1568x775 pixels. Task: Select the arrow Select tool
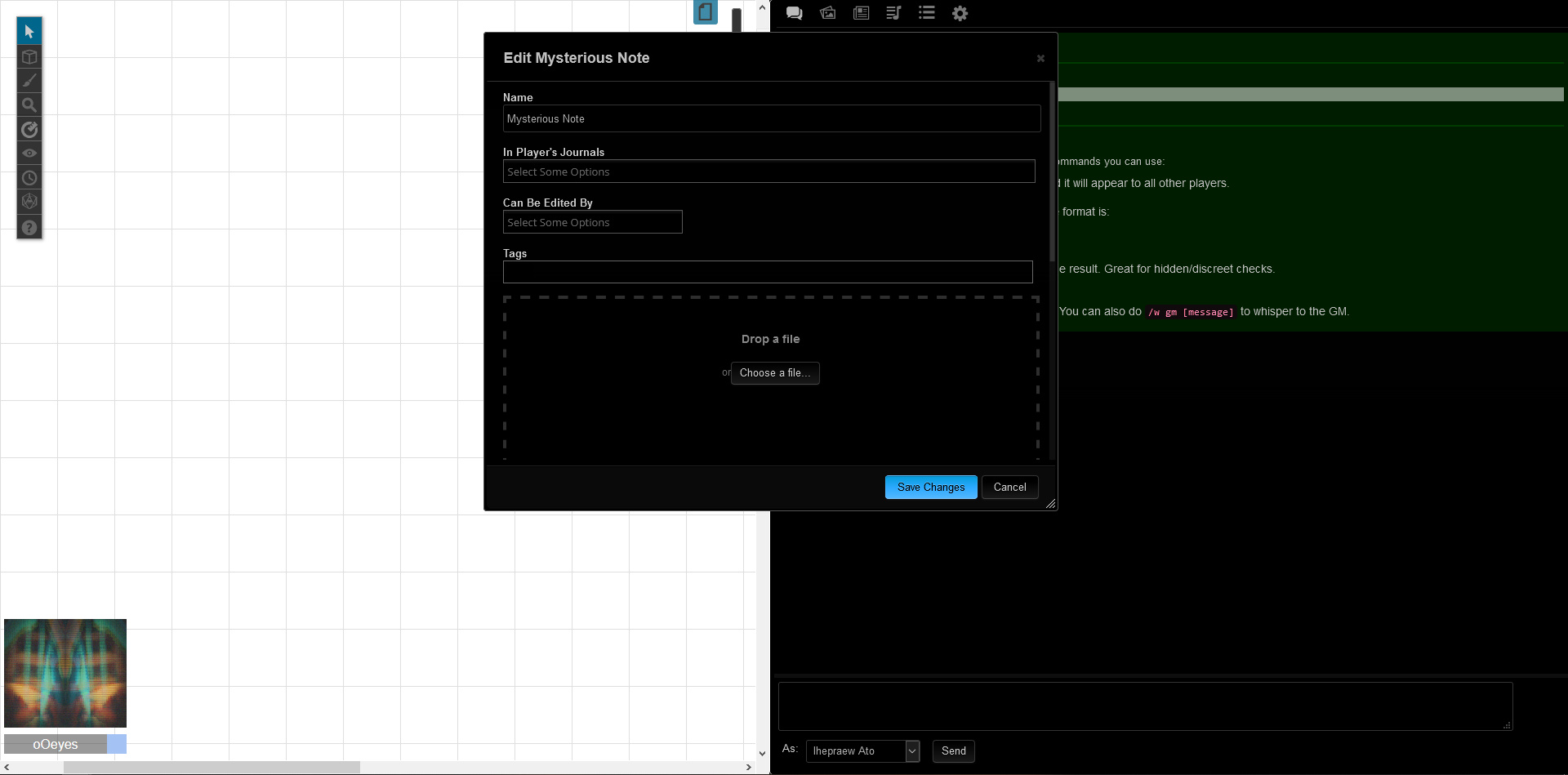pyautogui.click(x=29, y=32)
